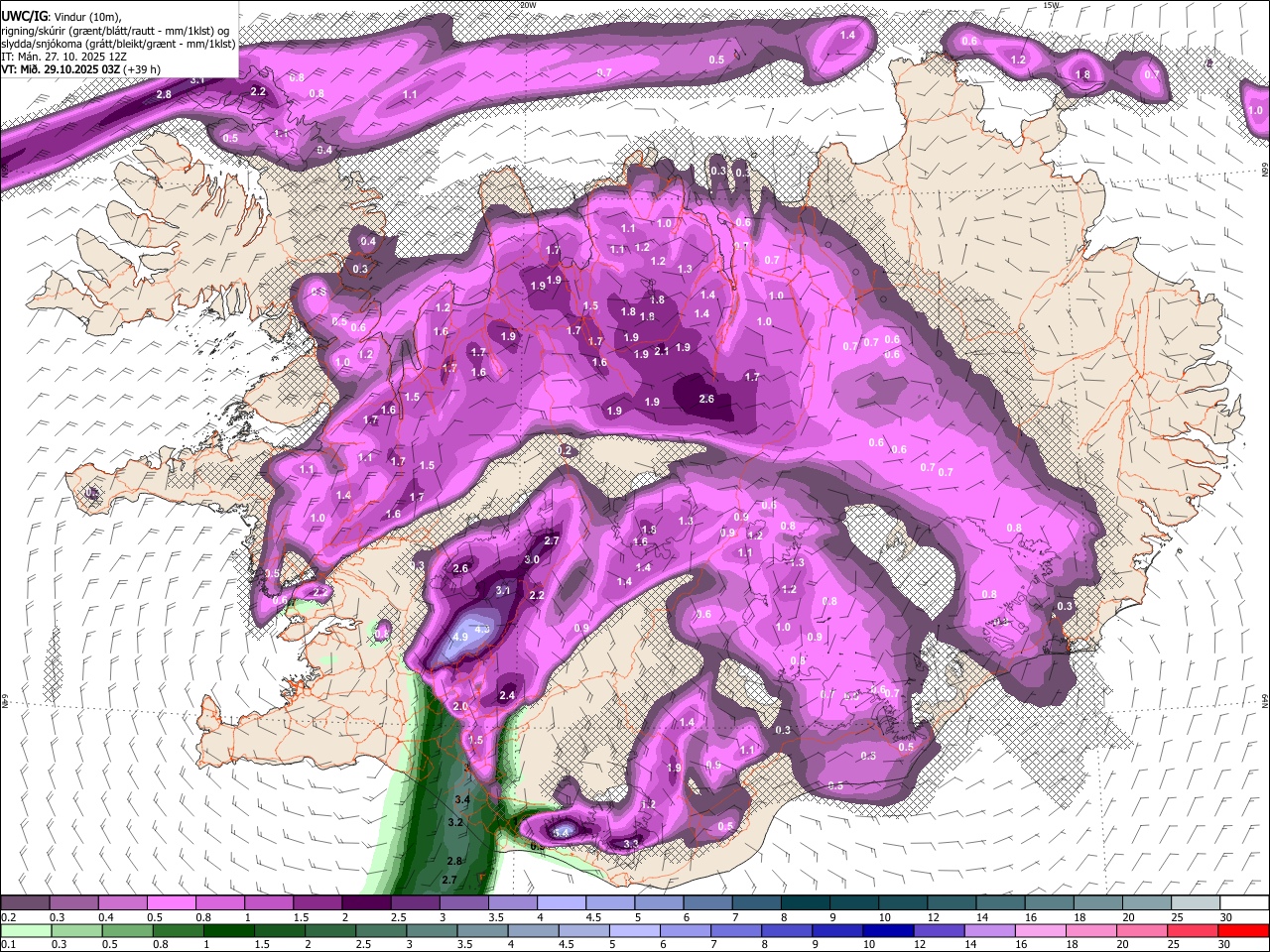Screen dimensions: 1270x952
Task: Pick the dark teal top legend swatch for 8–9
Action: [x=805, y=903]
